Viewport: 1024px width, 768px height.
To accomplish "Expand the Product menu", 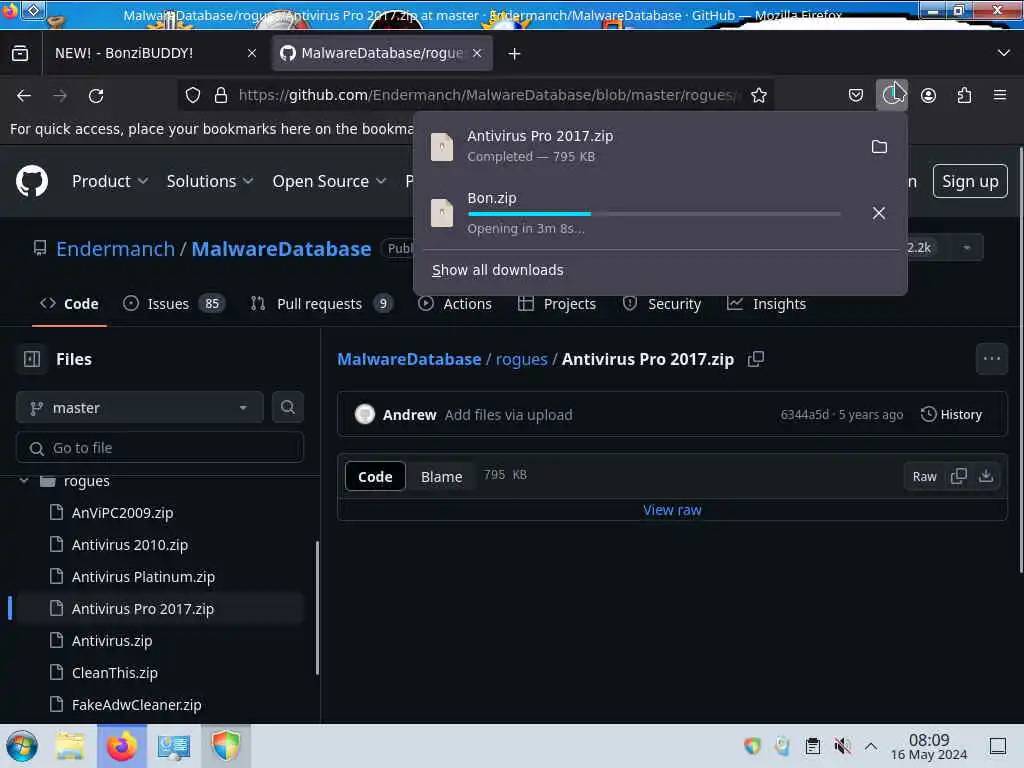I will coord(110,182).
